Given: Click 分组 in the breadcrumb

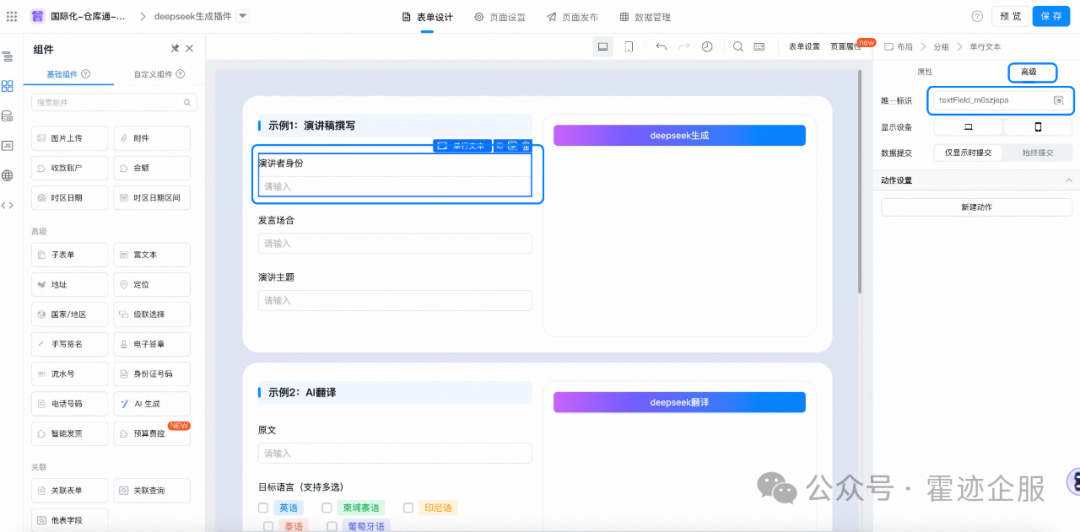Looking at the screenshot, I should pos(941,47).
